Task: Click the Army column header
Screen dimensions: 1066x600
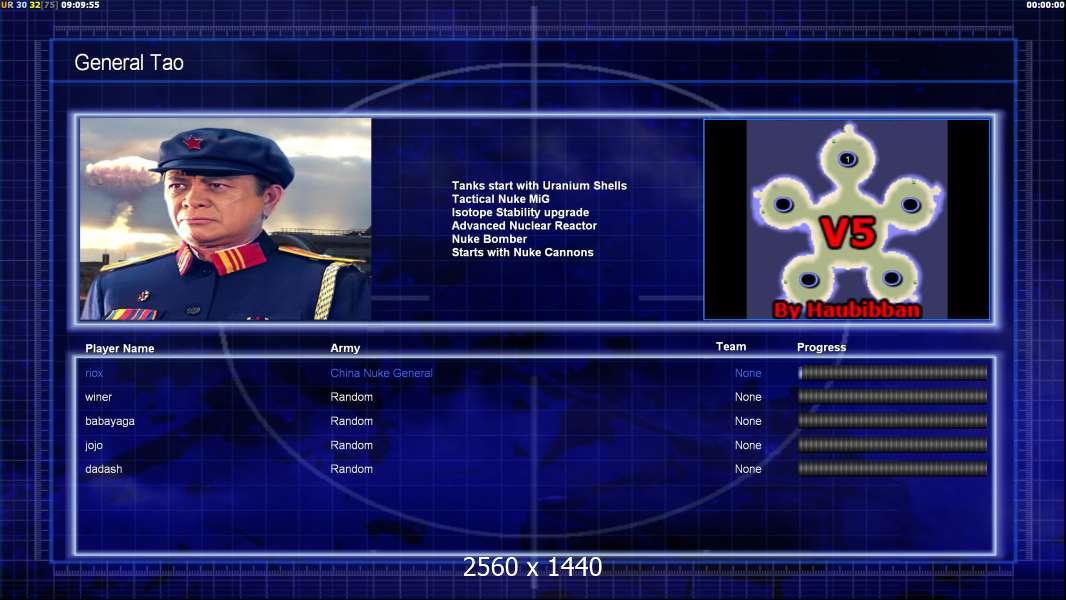Action: tap(345, 348)
